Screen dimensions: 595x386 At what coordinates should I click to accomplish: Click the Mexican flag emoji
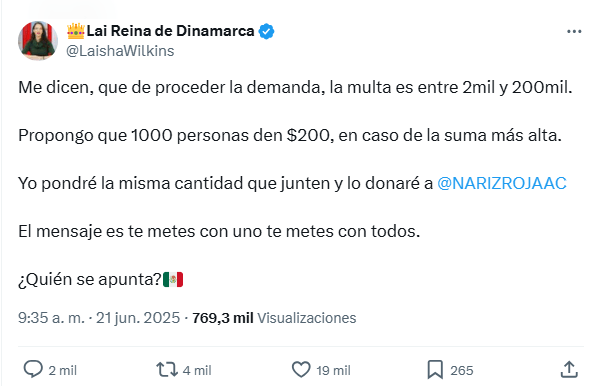(x=173, y=280)
